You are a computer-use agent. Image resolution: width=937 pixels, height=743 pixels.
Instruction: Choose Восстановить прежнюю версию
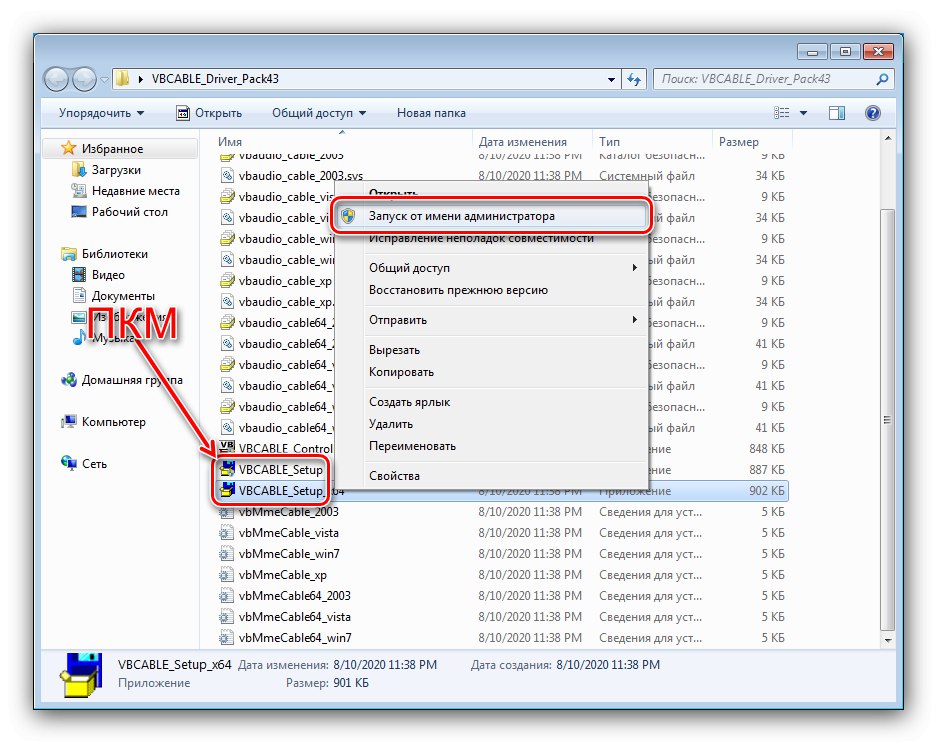(491, 290)
